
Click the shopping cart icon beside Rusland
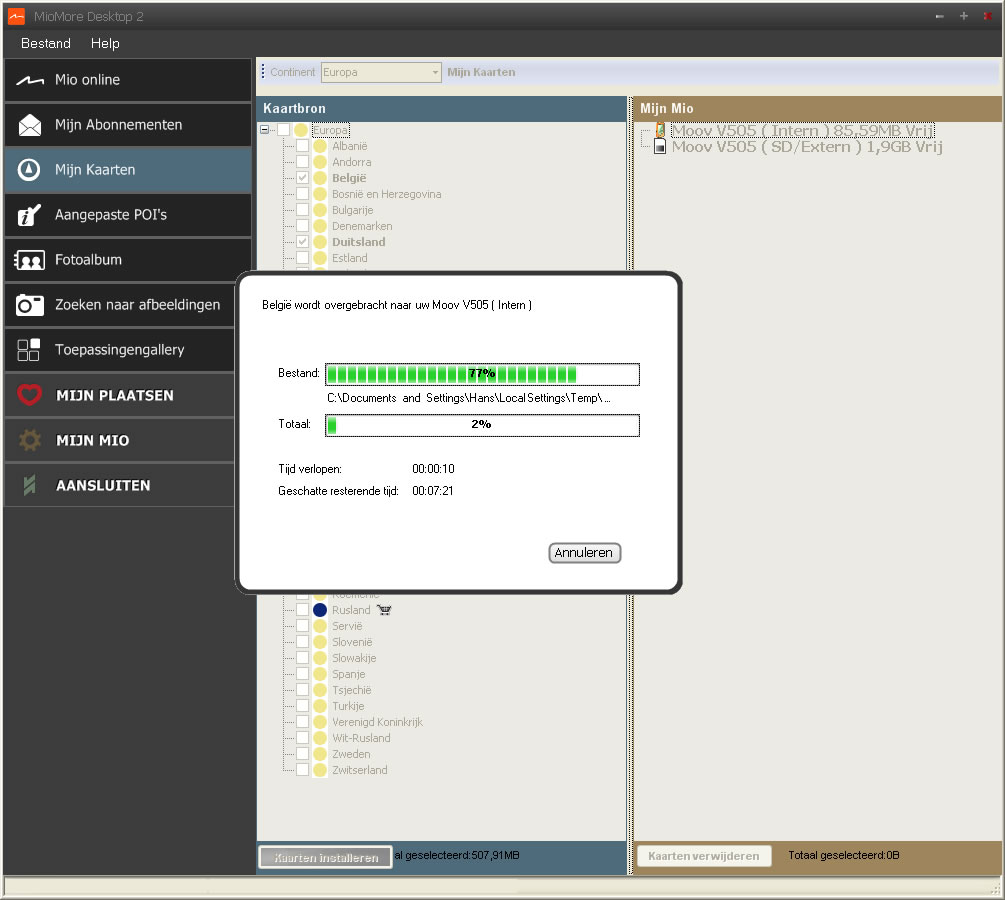tap(385, 610)
